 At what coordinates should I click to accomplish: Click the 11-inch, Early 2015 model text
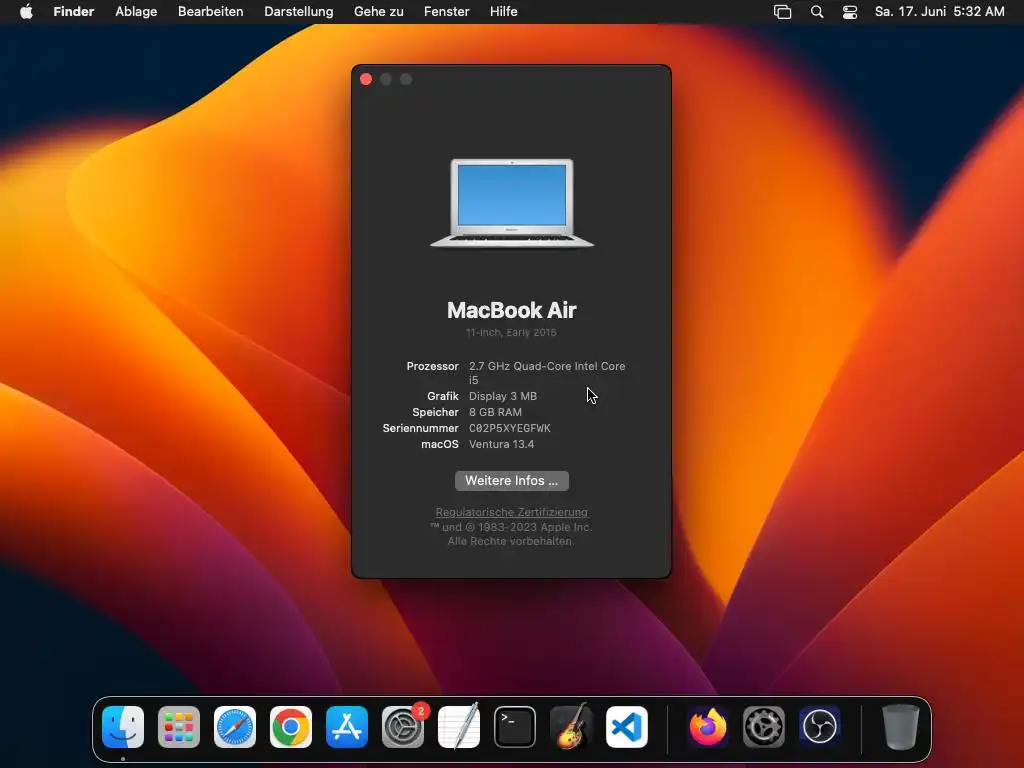pos(511,332)
